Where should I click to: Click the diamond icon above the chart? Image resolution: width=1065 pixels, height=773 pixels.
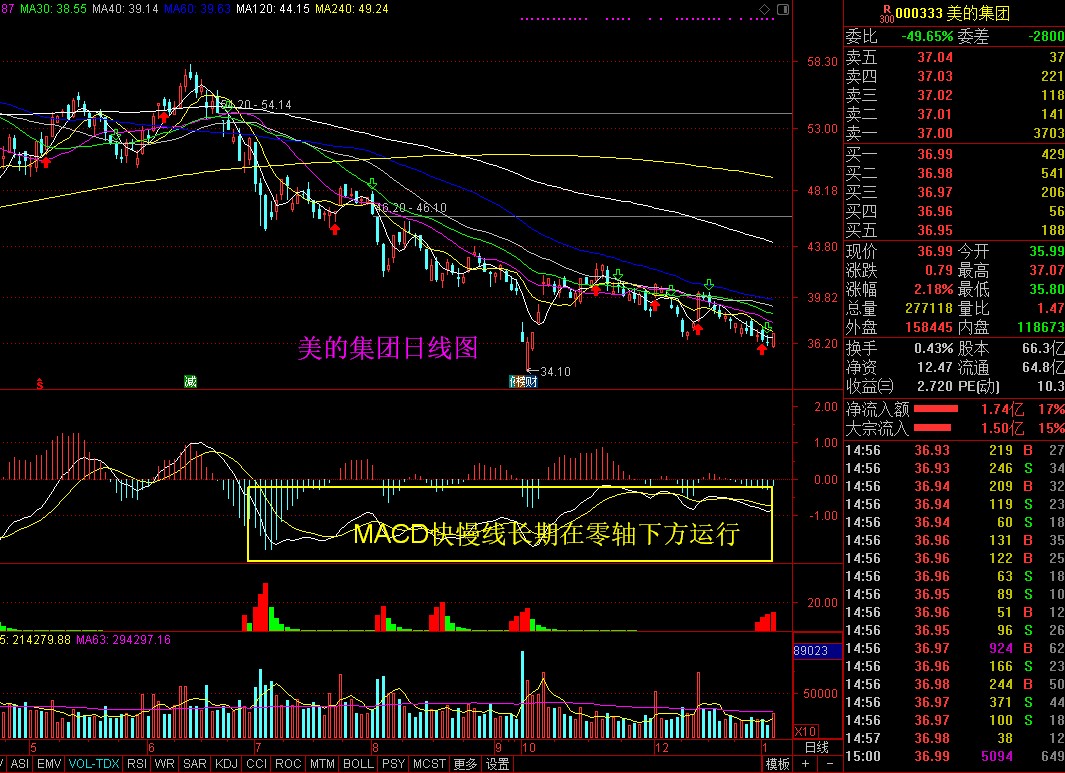[x=764, y=10]
